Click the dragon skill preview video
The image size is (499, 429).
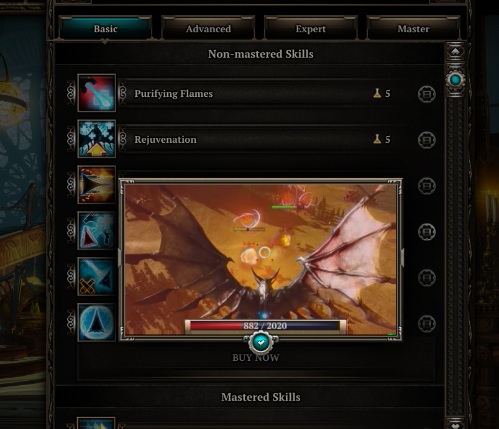tap(261, 259)
